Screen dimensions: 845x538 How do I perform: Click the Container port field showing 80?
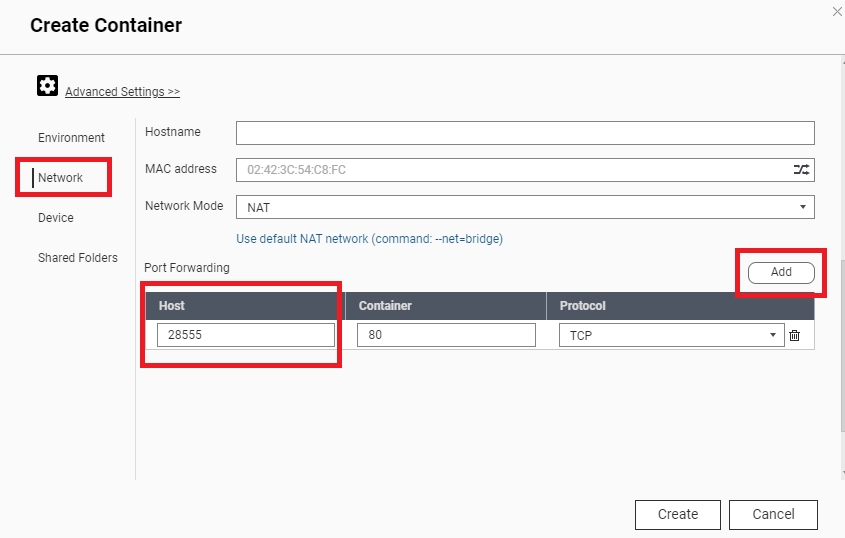coord(445,336)
